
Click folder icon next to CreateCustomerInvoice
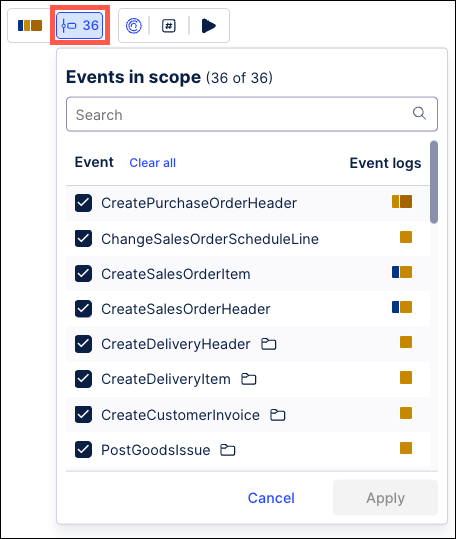[278, 415]
